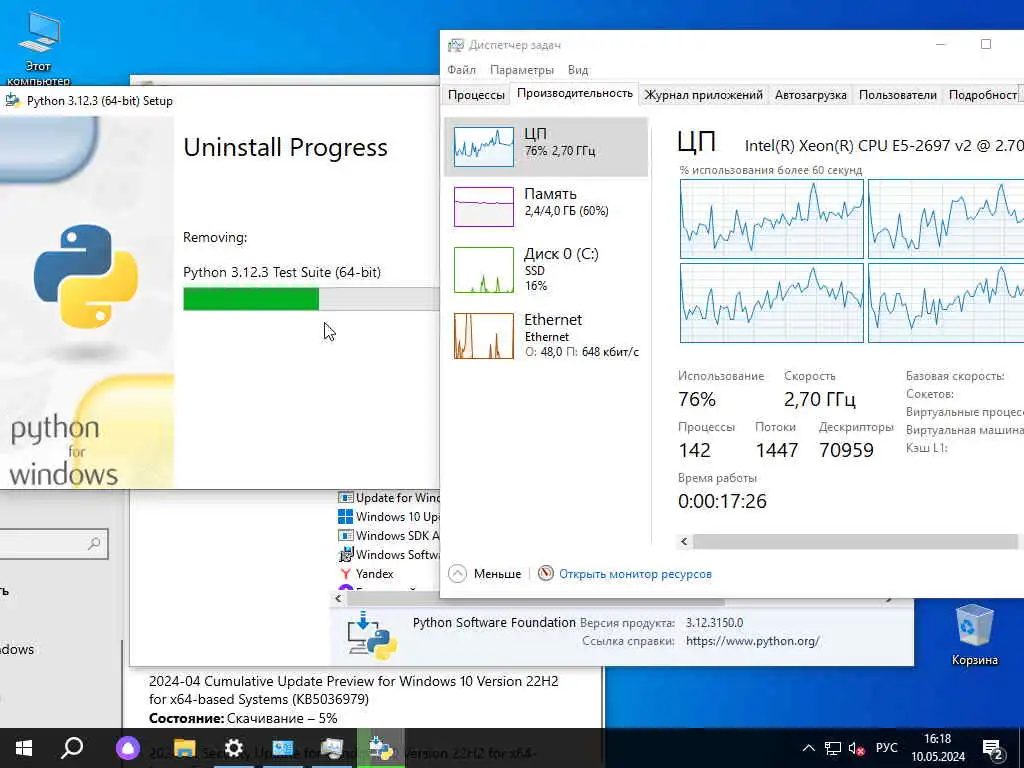Switch to the Производительность tab
The image size is (1024, 768).
pos(575,93)
